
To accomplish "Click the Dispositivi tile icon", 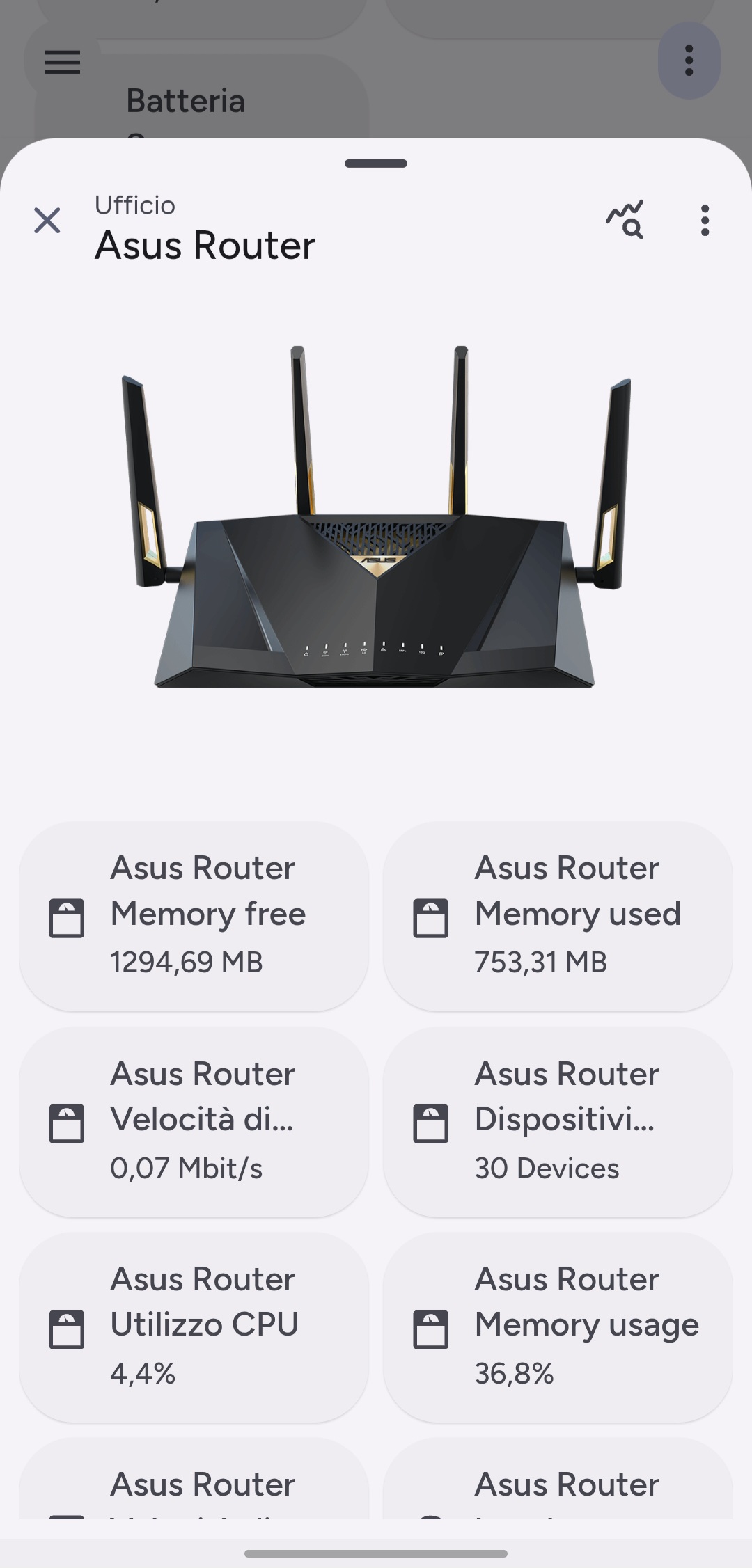I will (x=431, y=1123).
